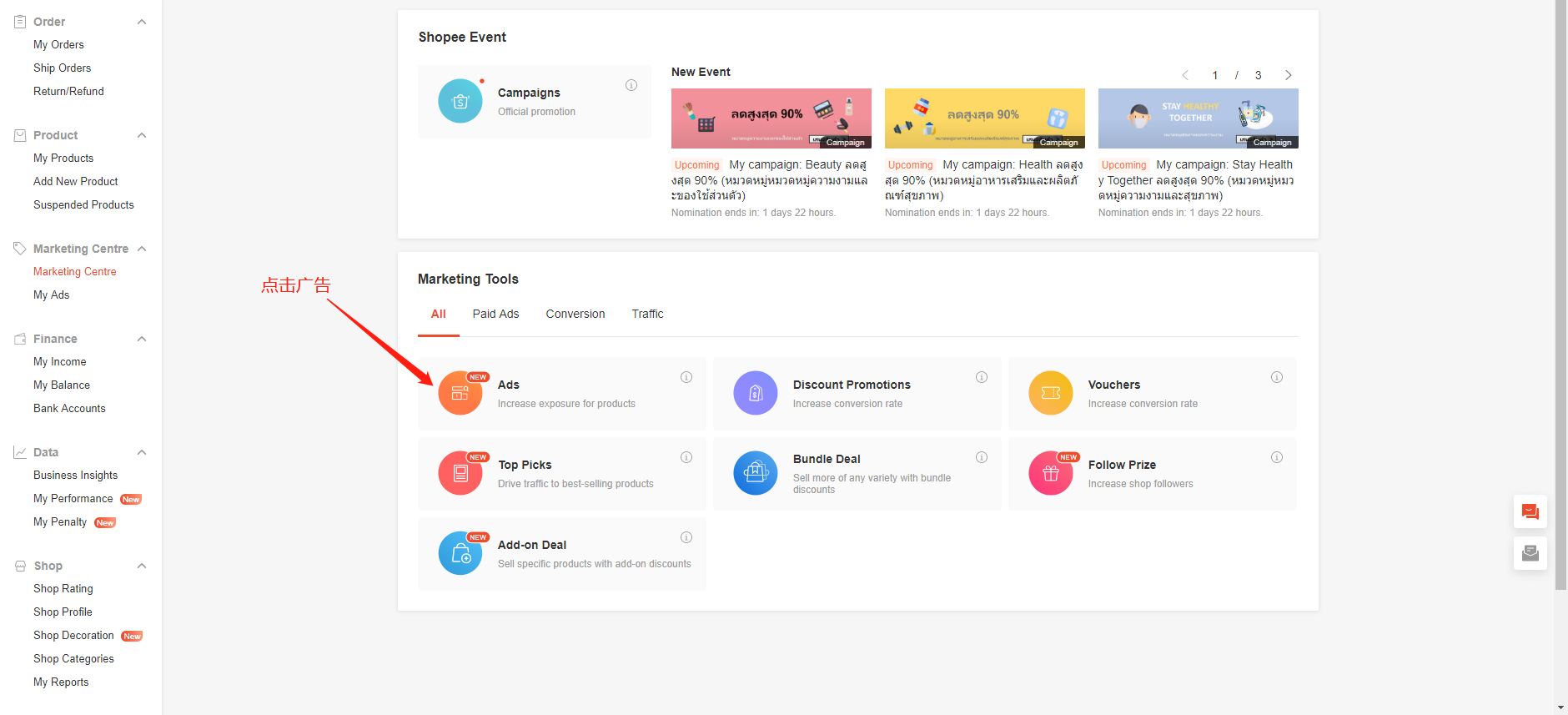Show info for the Ads tool
The image size is (1568, 715).
(x=686, y=377)
